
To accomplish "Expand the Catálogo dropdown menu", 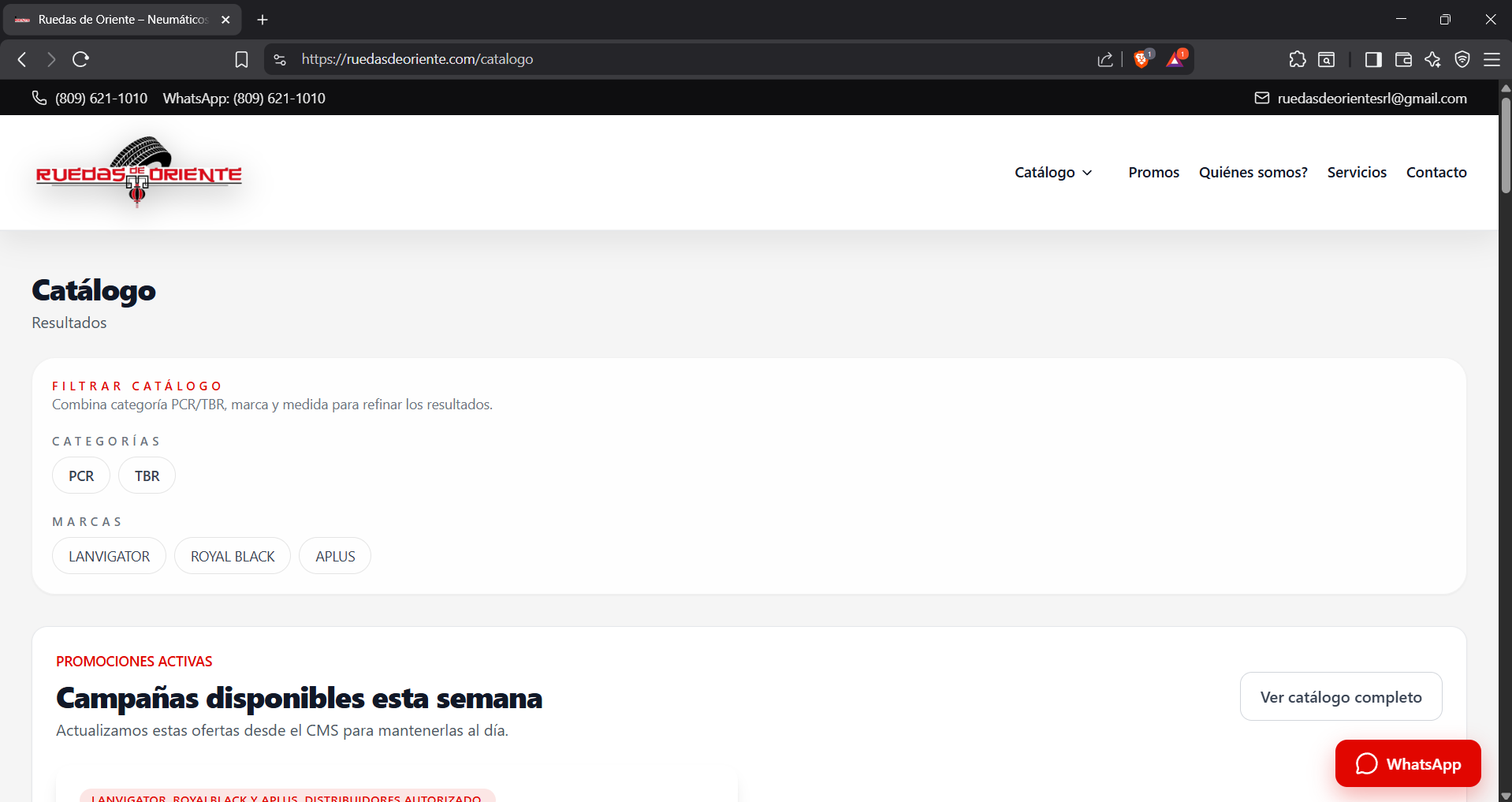I will coord(1053,172).
